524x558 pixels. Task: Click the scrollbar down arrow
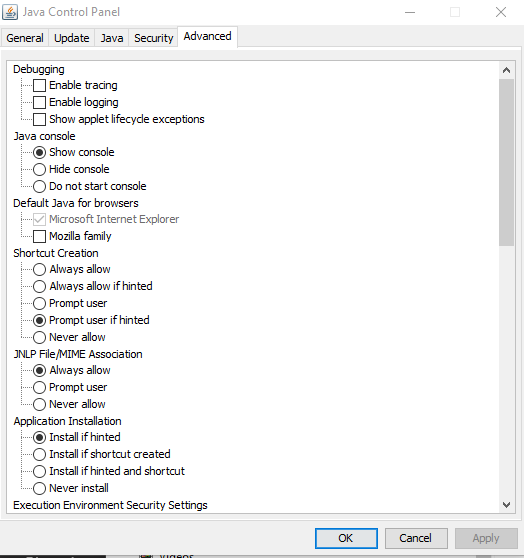pos(506,505)
